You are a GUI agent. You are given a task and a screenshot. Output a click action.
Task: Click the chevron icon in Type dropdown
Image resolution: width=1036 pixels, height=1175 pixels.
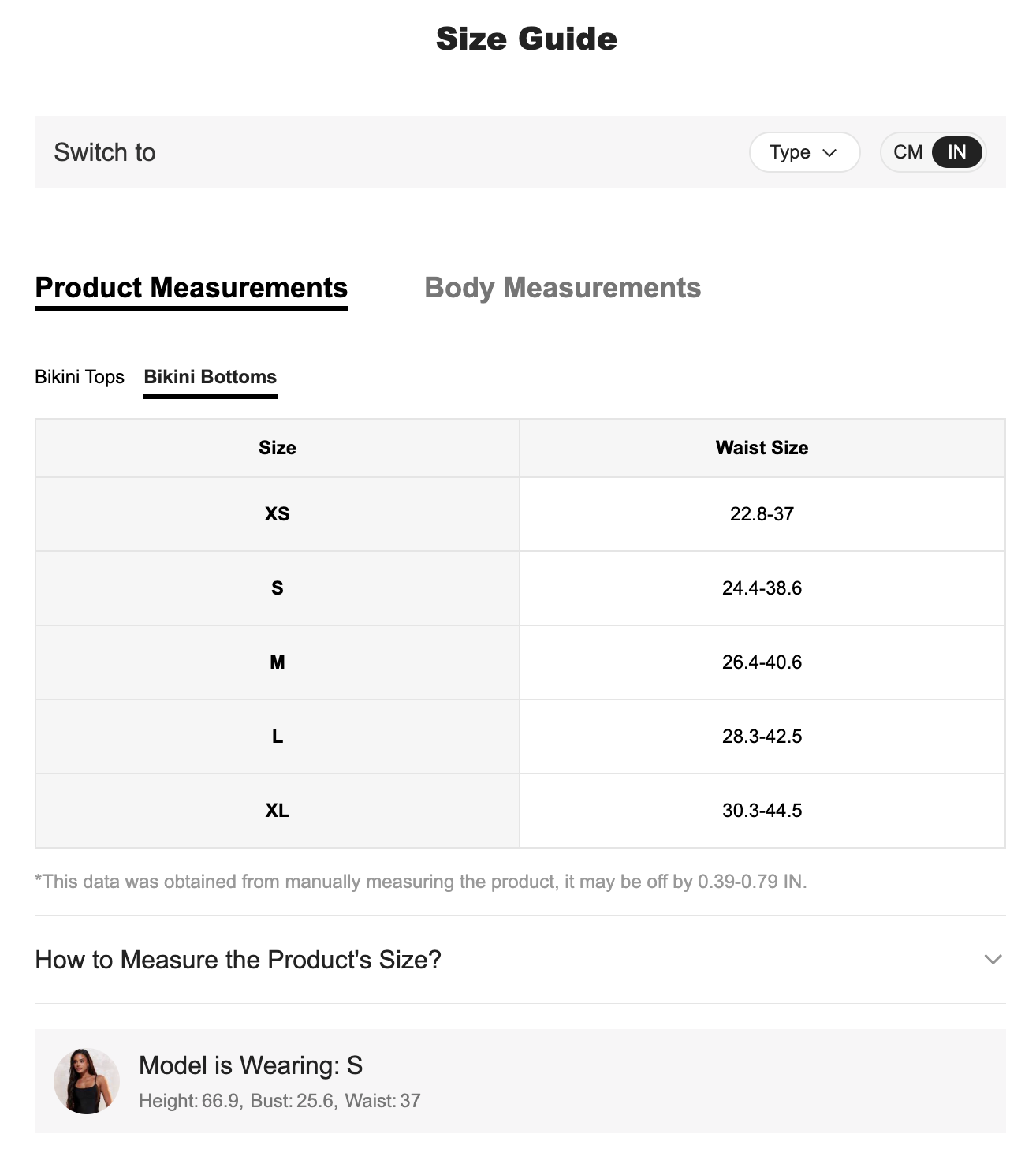[829, 153]
